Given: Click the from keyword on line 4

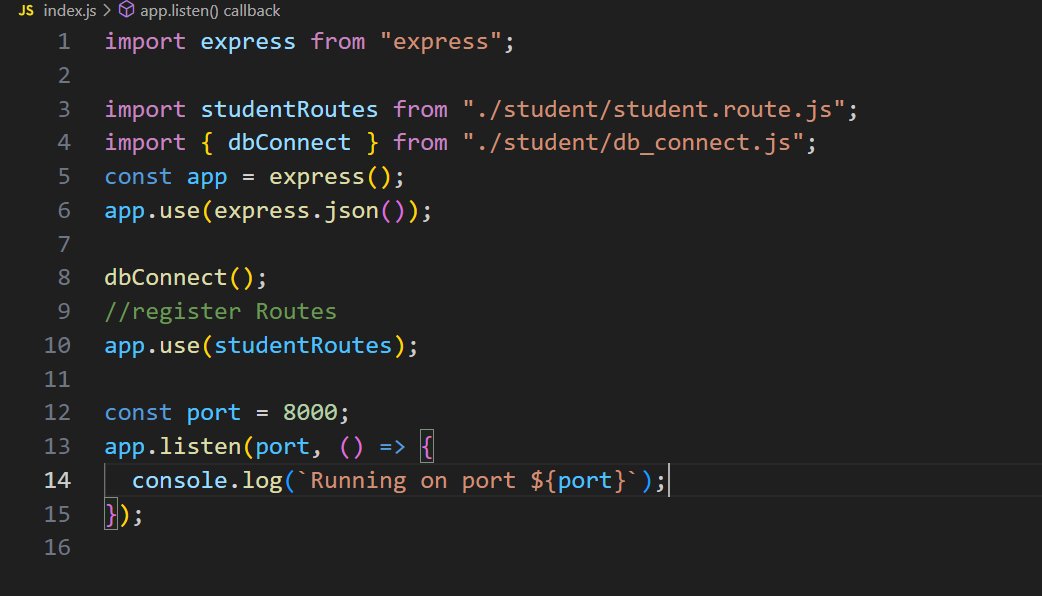Looking at the screenshot, I should point(420,143).
